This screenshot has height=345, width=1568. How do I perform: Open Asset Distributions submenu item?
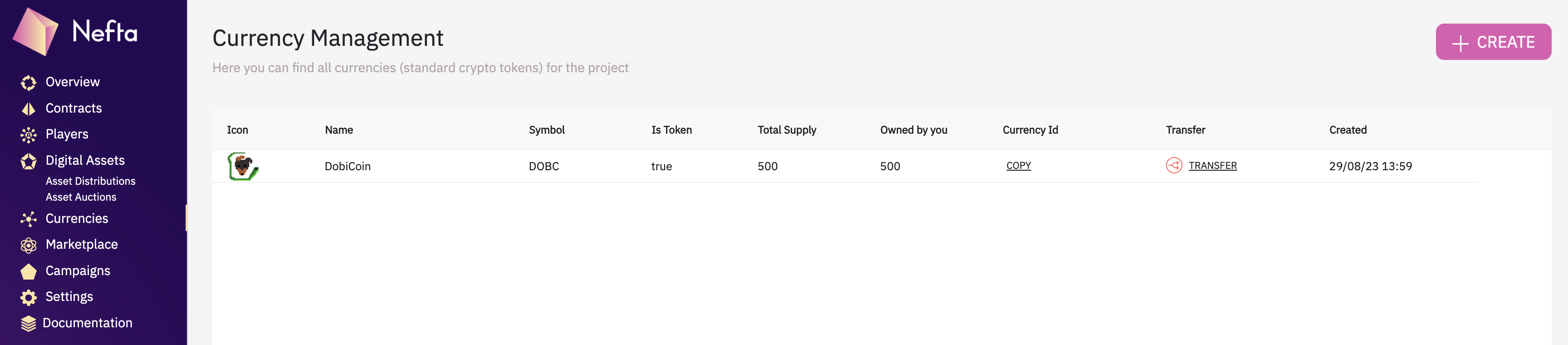91,181
